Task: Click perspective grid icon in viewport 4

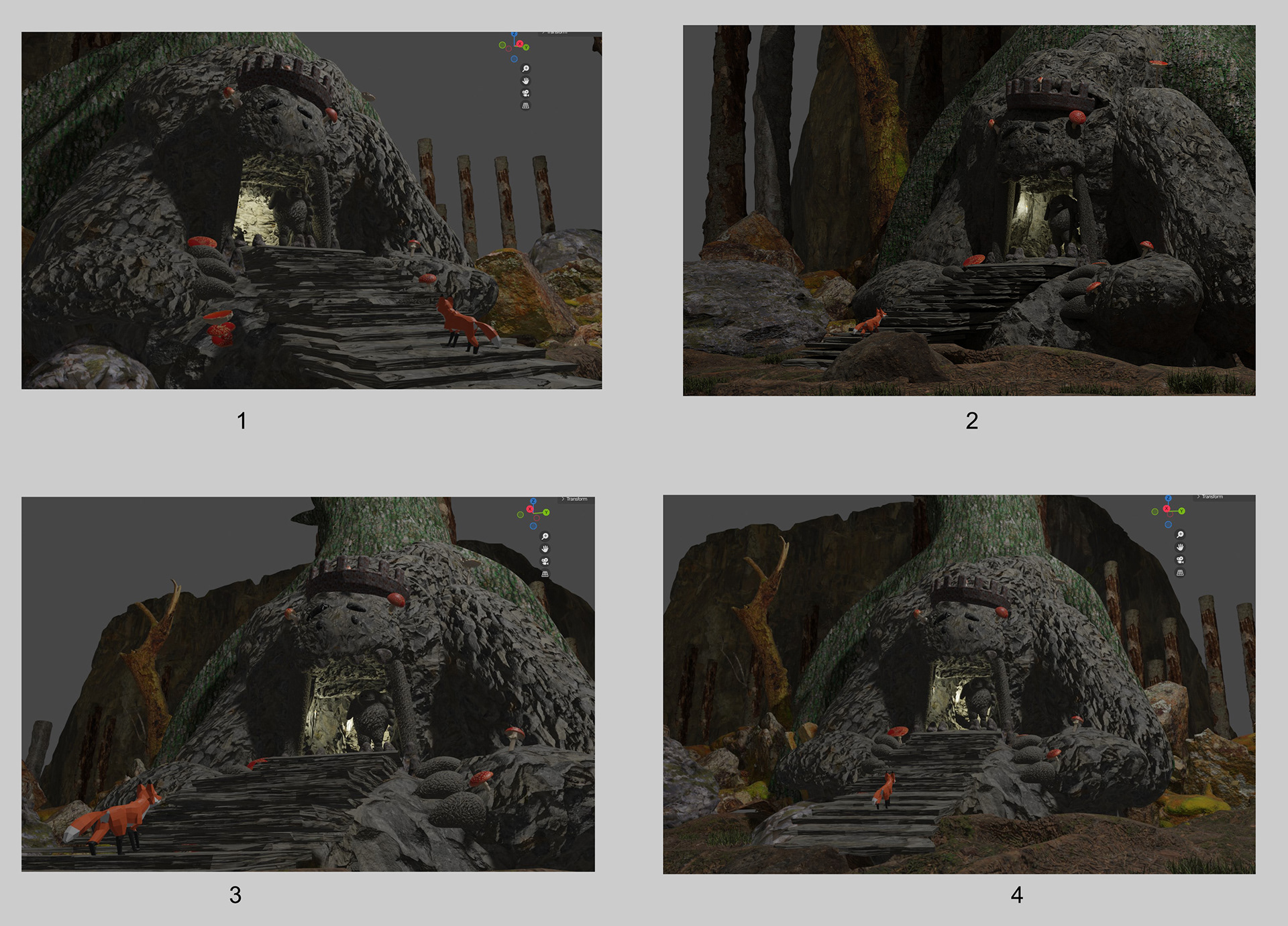Action: click(x=1180, y=573)
